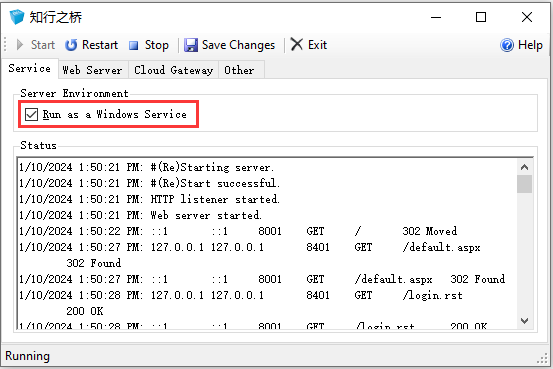Click status log scroll up arrow
Image resolution: width=553 pixels, height=369 pixels.
pos(524,167)
